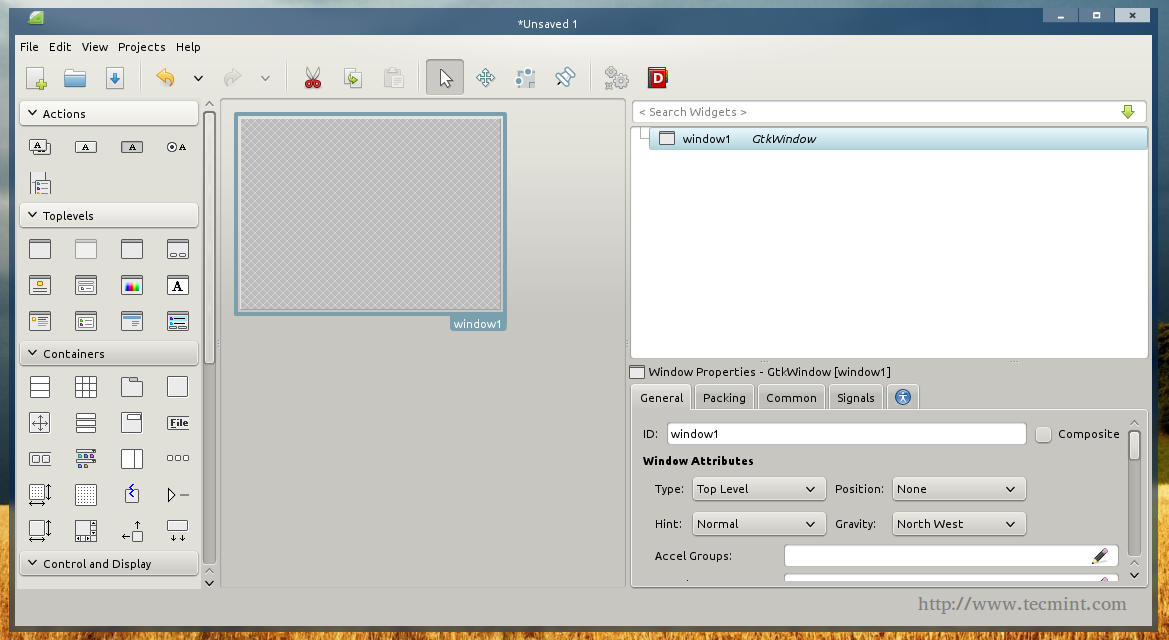Open the Projects menu
The height and width of the screenshot is (640, 1169).
click(141, 47)
